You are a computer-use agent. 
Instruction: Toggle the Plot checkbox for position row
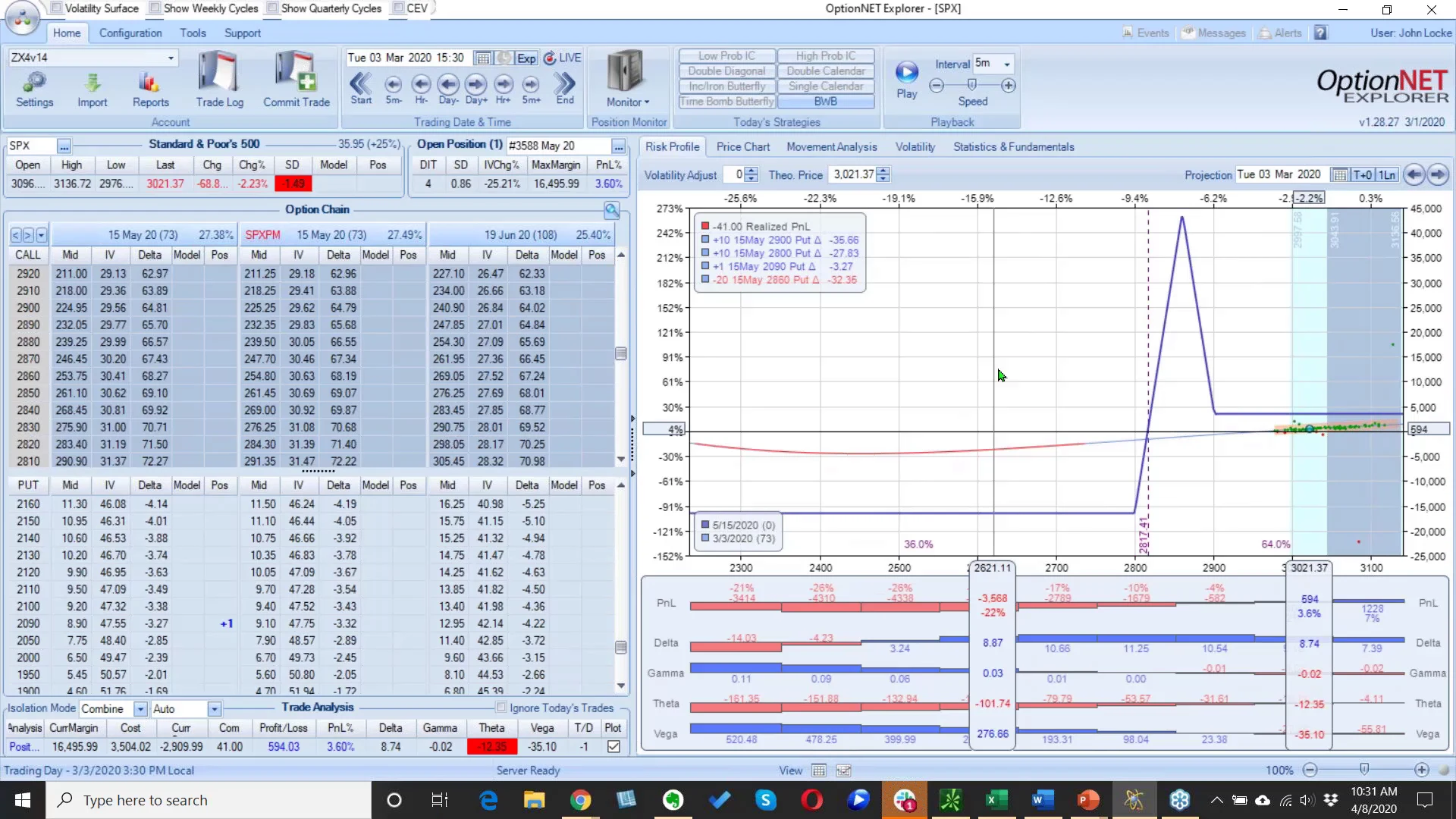[x=613, y=747]
